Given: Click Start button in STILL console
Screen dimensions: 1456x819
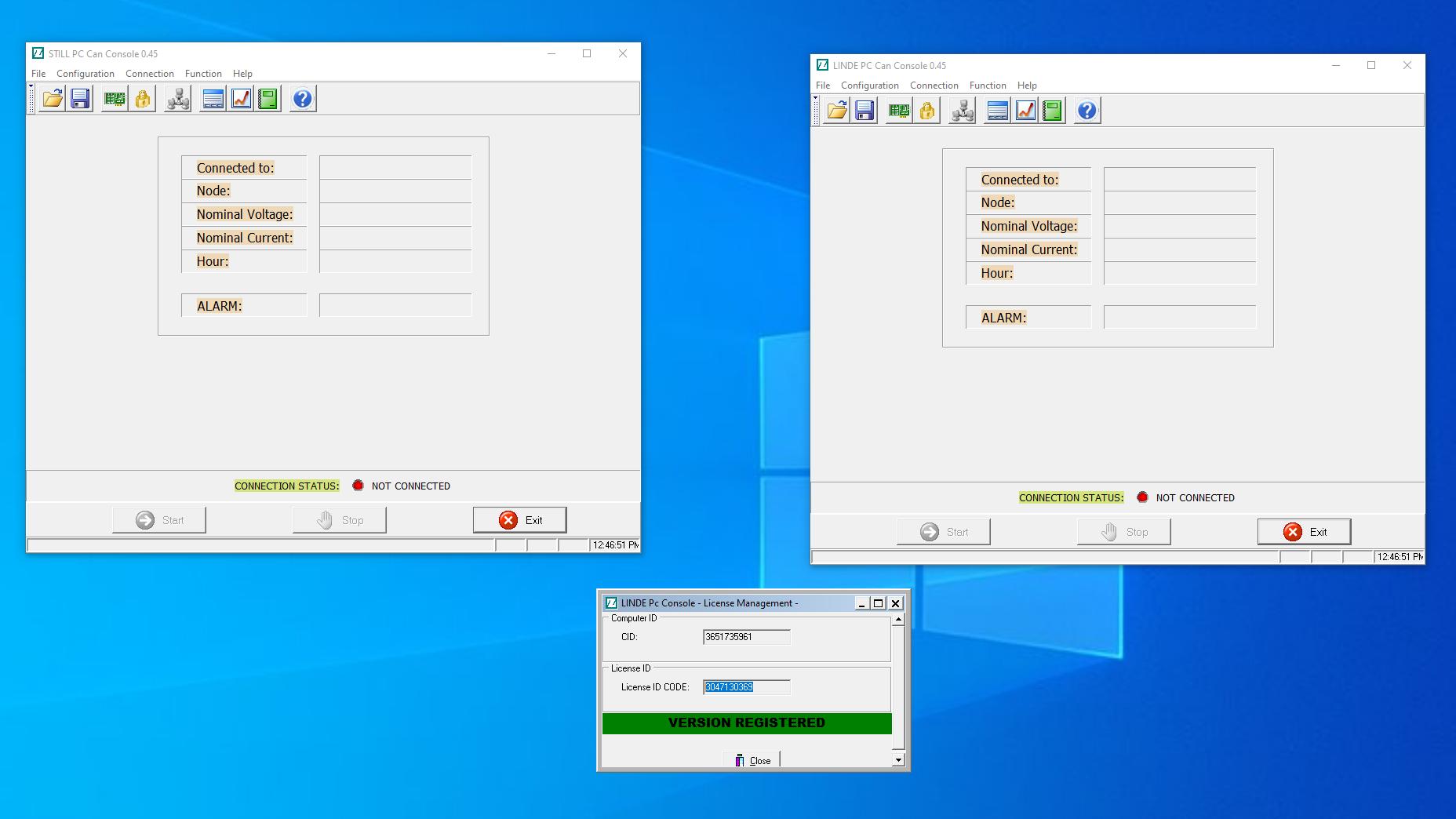Looking at the screenshot, I should (159, 520).
